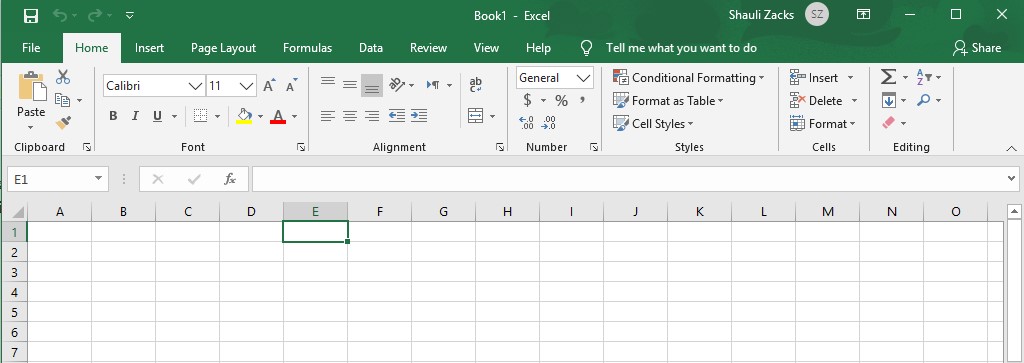Screen dimensions: 1024x363
Task: Switch to the Insert tab
Action: click(150, 48)
